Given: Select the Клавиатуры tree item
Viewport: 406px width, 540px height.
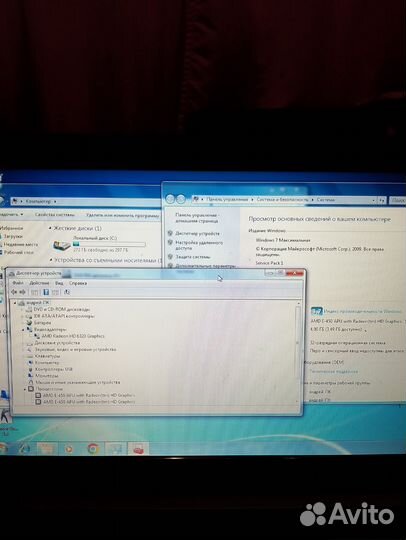Looking at the screenshot, I should coord(48,356).
